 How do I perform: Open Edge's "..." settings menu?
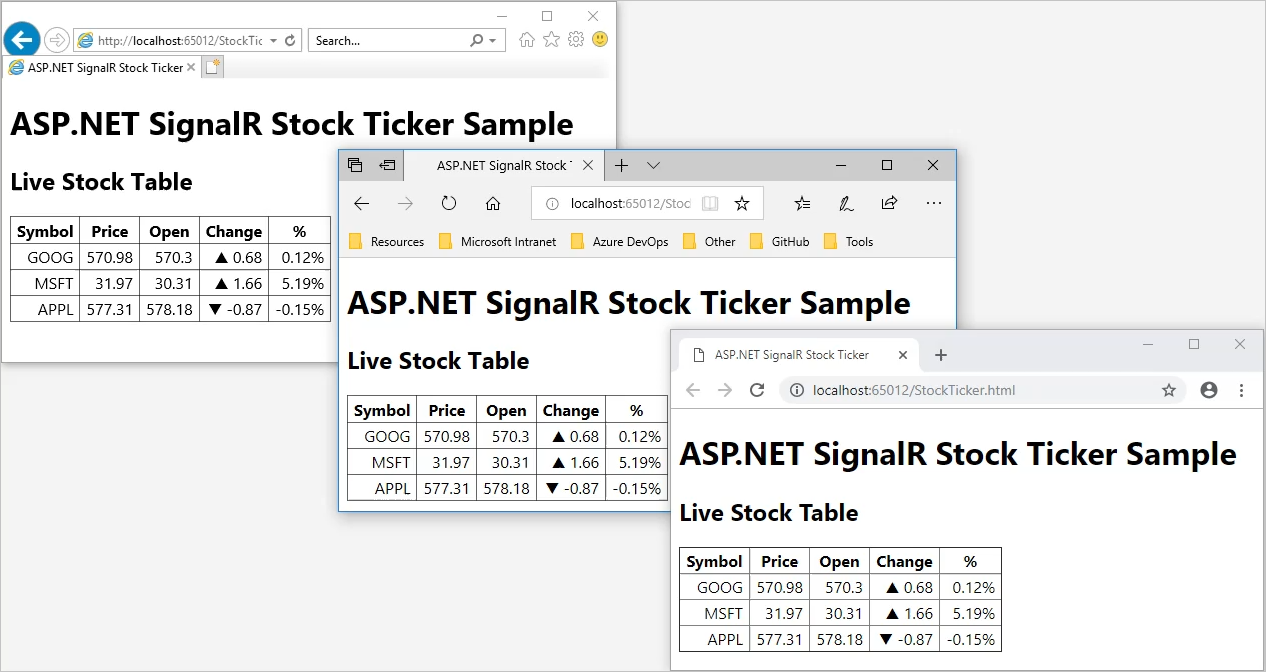(933, 203)
